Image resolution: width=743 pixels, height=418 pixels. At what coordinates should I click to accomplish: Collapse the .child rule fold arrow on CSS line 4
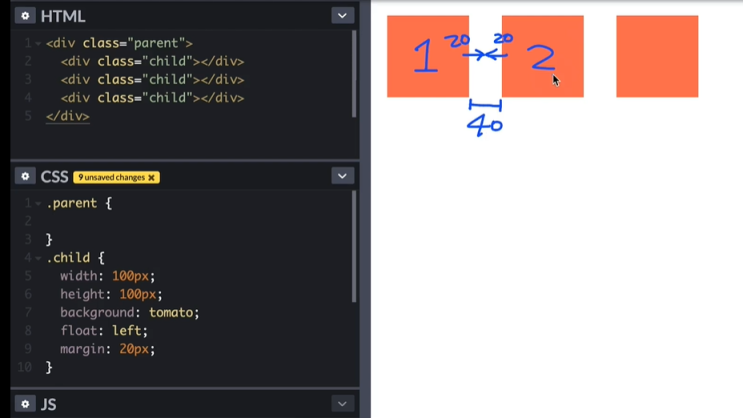(x=38, y=258)
